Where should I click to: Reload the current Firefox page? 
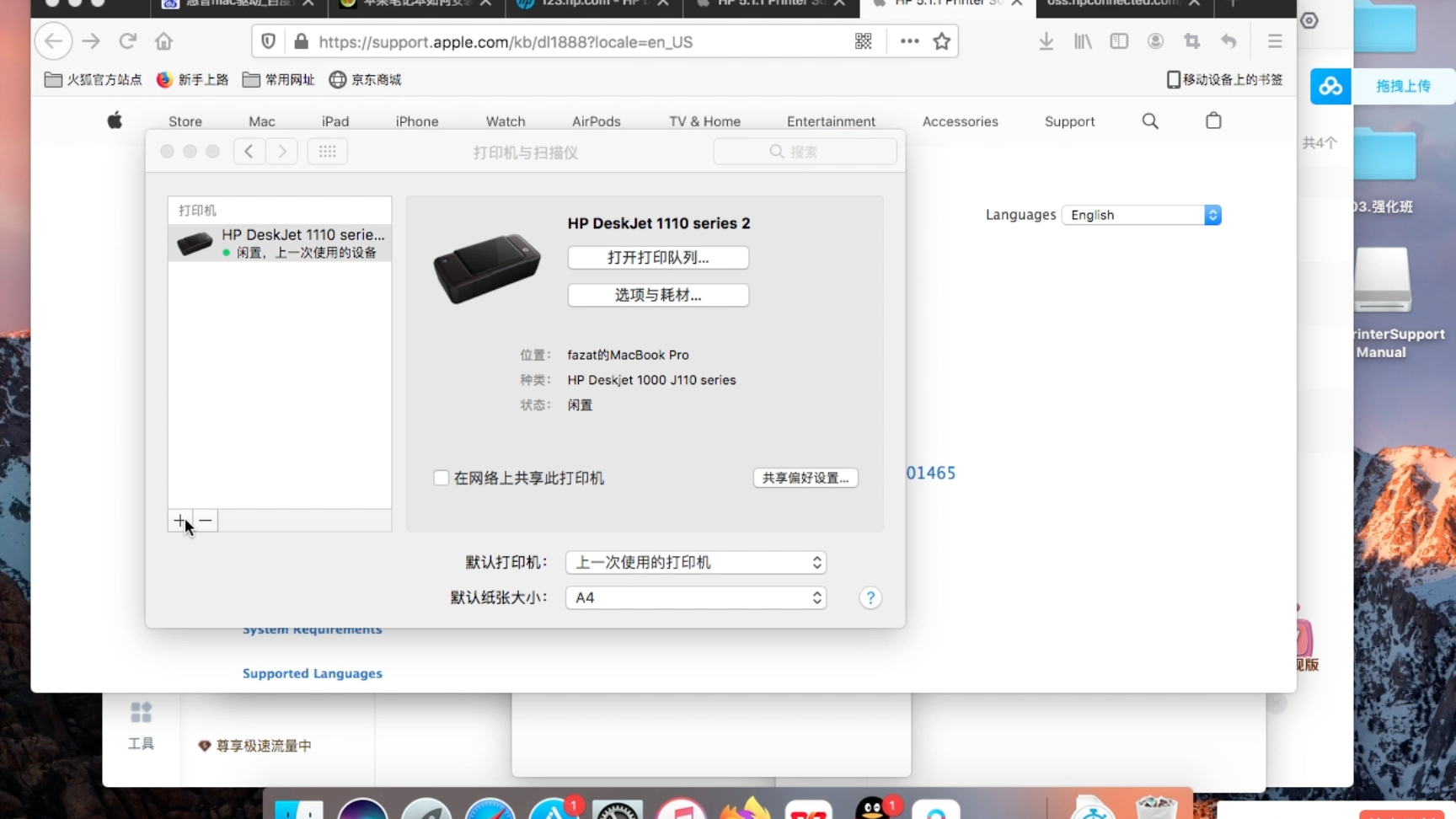pyautogui.click(x=128, y=41)
